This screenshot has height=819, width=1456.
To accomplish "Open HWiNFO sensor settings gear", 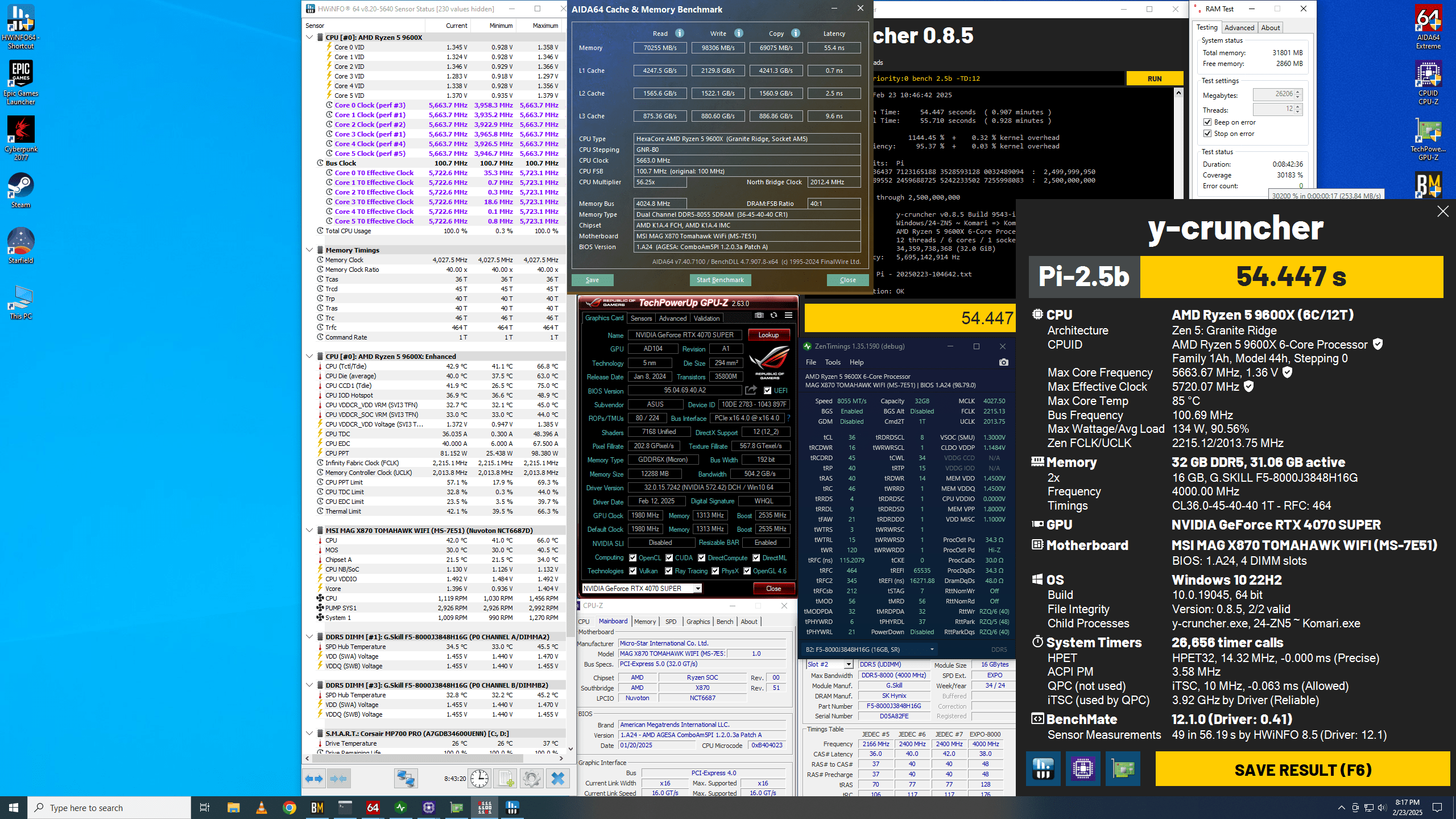I will (531, 779).
